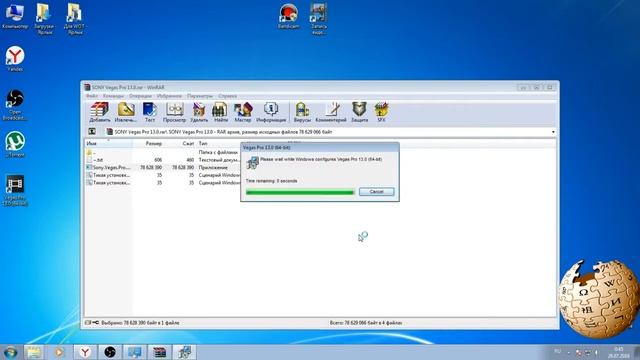Open the Bandicam desktop icon
The width and height of the screenshot is (640, 360).
[288, 16]
